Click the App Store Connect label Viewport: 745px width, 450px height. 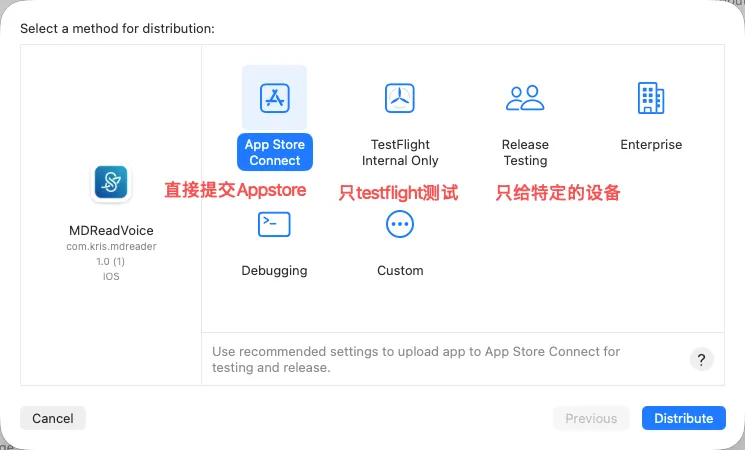[275, 152]
